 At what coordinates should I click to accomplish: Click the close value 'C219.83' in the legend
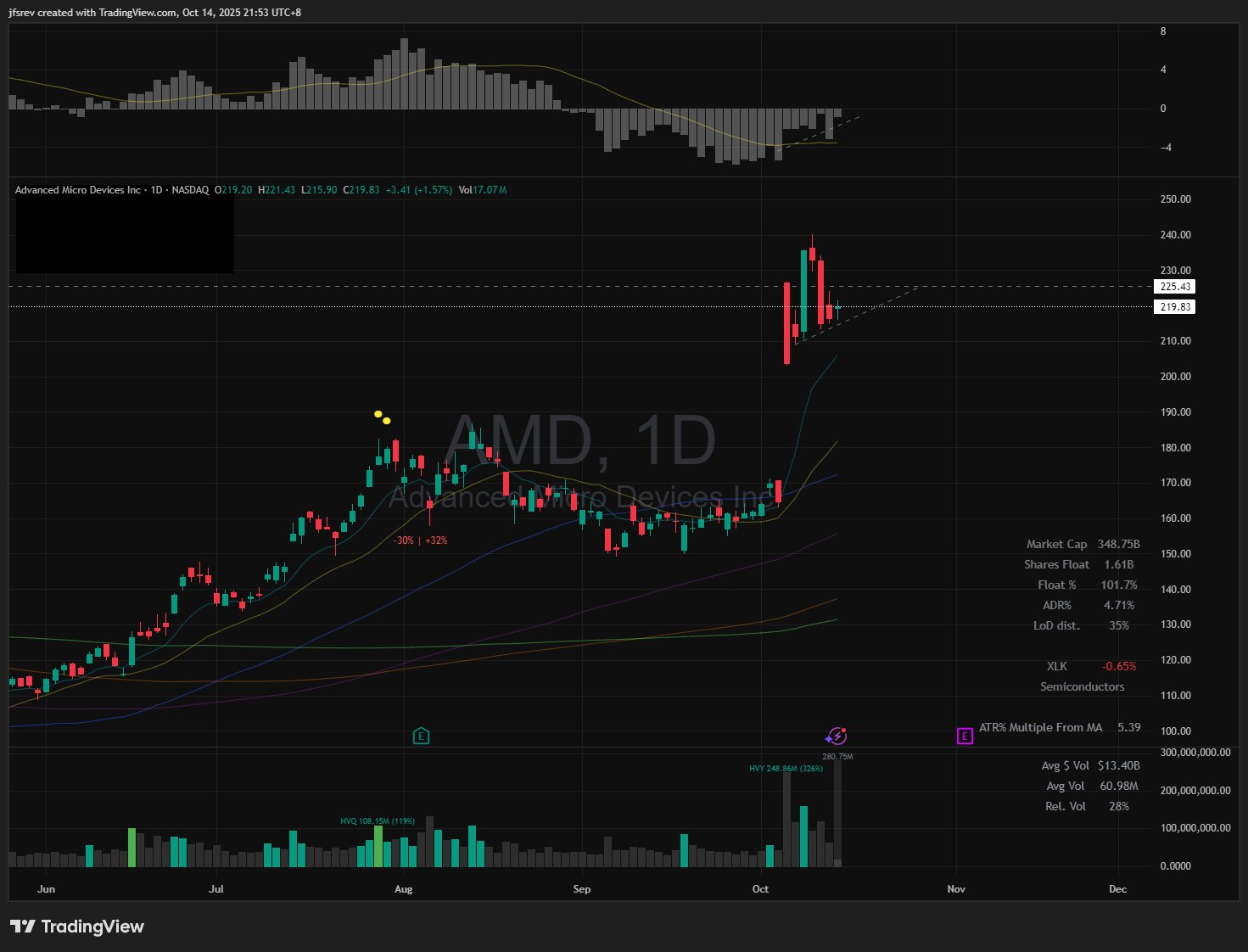point(361,190)
